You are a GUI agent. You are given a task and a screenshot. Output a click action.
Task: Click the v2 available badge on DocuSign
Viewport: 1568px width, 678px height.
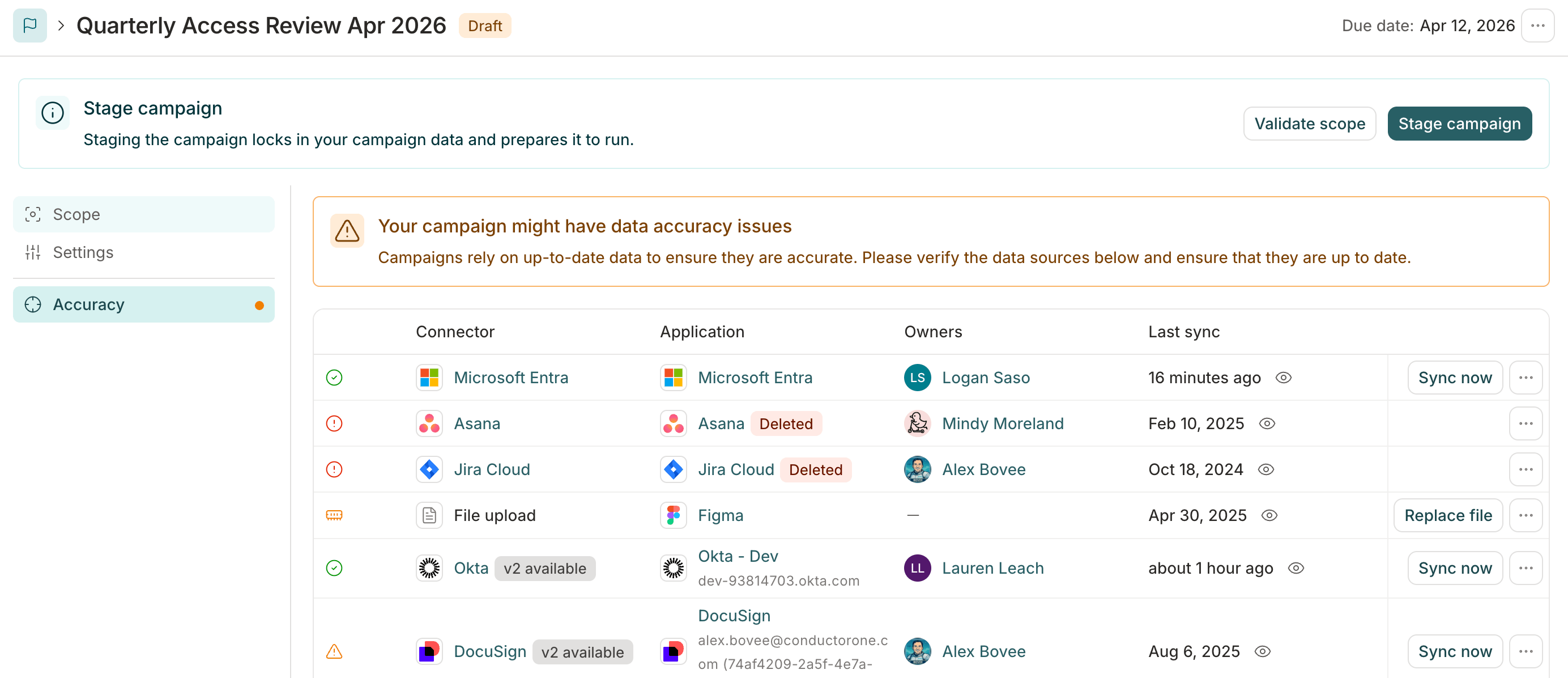click(582, 651)
